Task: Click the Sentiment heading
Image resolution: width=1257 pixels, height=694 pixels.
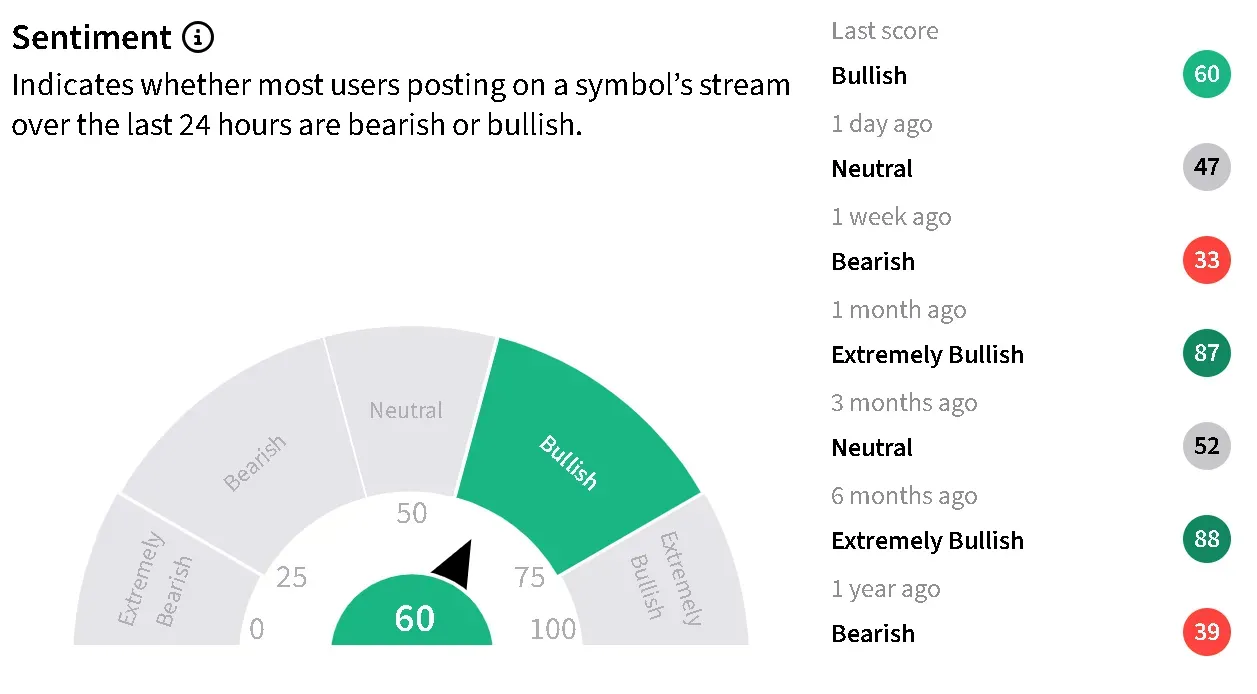Action: pyautogui.click(x=92, y=38)
